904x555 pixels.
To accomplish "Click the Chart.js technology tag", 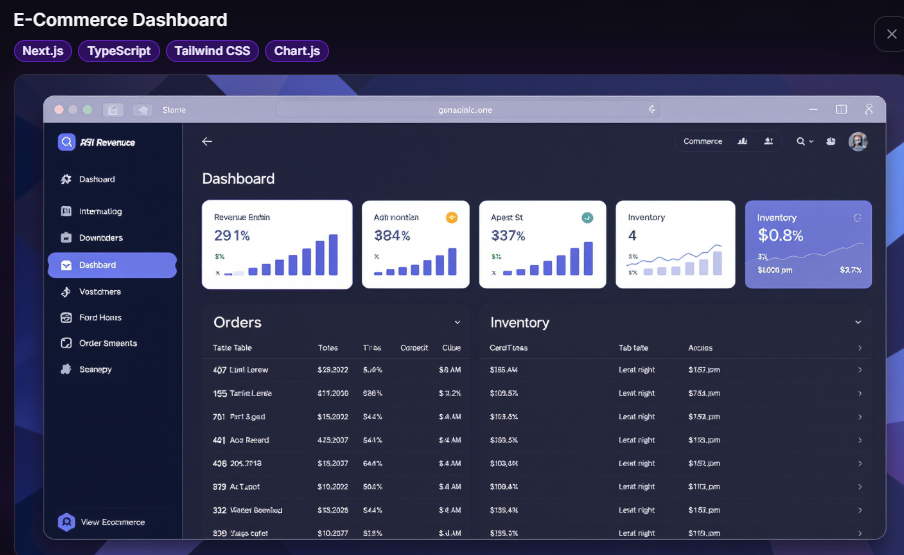I will pos(297,51).
